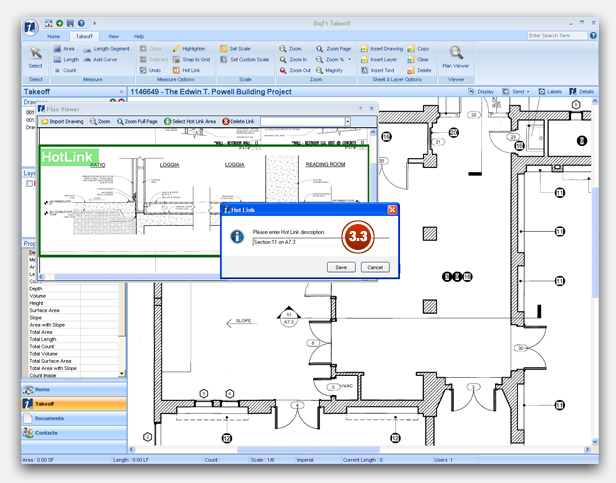Click the Select arrow tool
This screenshot has height=483, width=616.
35,57
